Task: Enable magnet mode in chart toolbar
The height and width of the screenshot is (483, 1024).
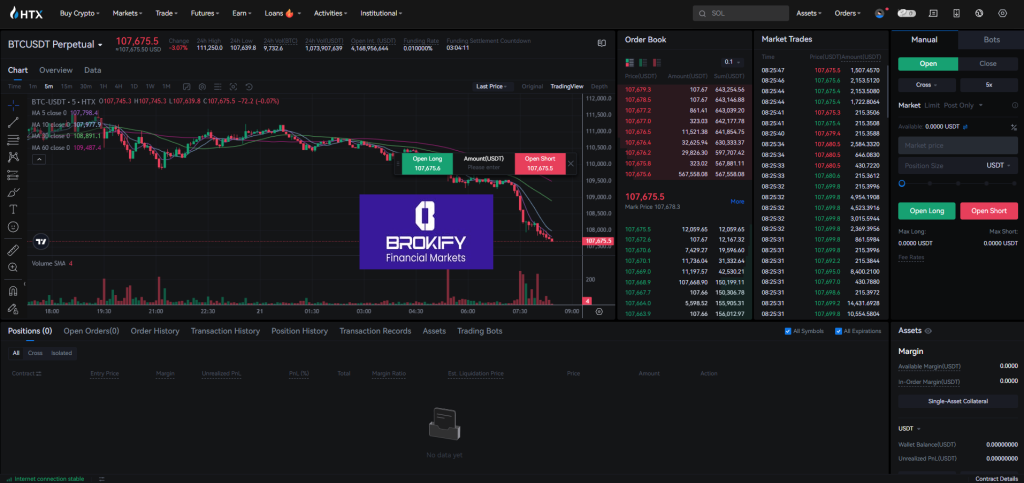Action: [x=14, y=291]
